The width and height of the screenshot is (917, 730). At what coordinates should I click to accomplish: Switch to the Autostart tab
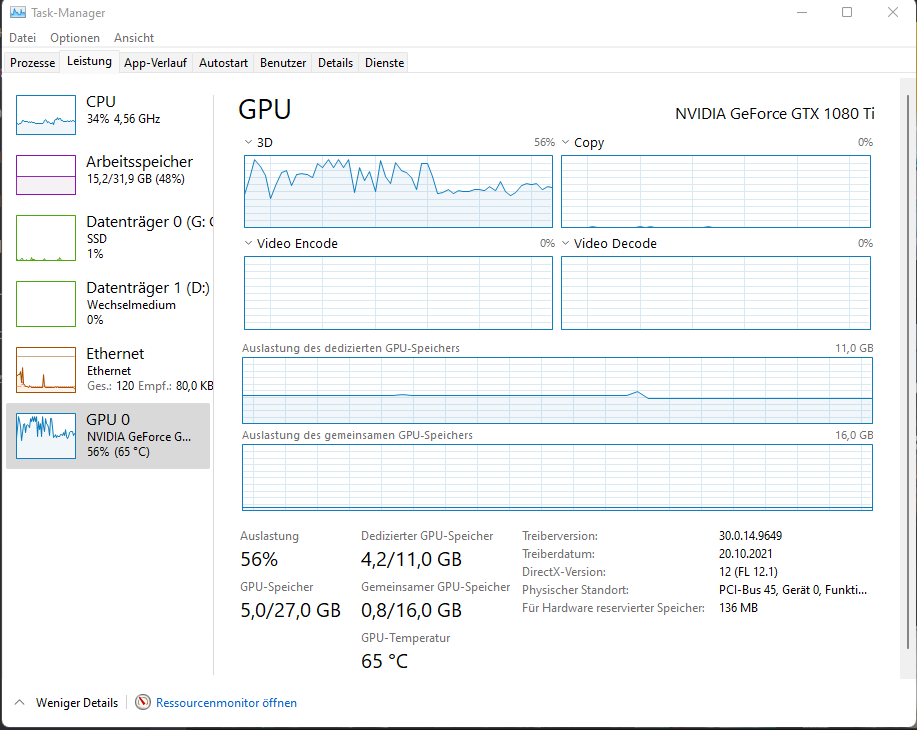point(223,62)
